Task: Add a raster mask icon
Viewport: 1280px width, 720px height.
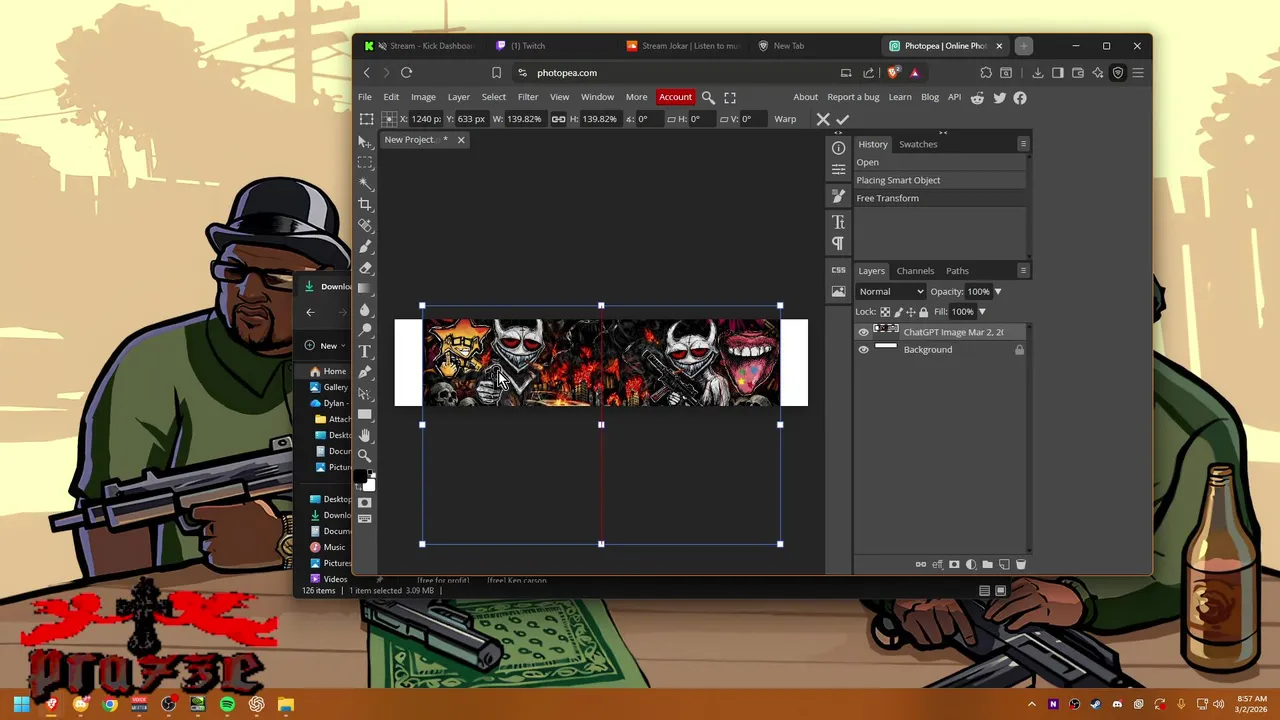Action: pyautogui.click(x=954, y=564)
